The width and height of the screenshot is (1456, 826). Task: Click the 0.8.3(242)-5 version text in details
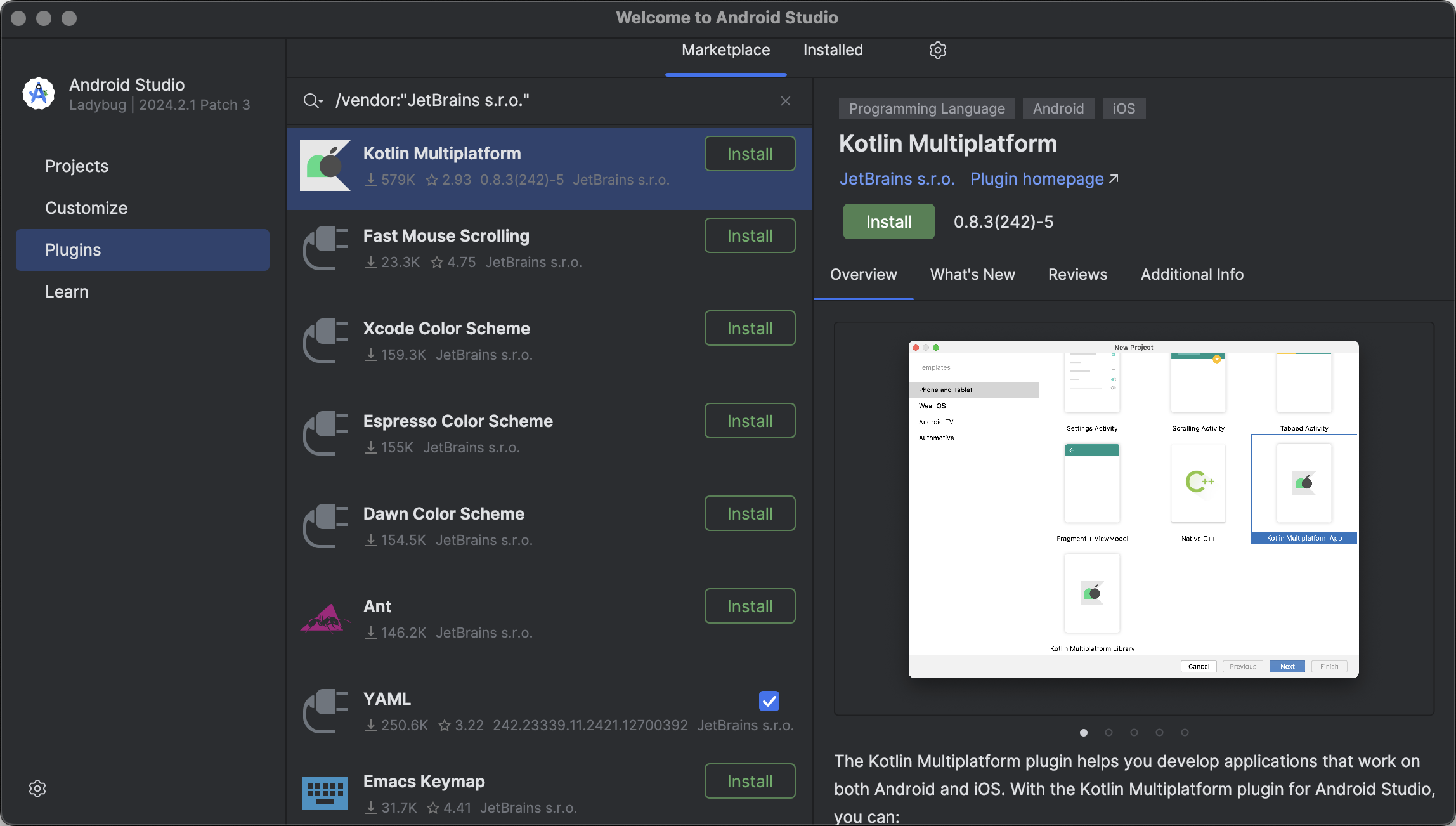click(x=1003, y=222)
